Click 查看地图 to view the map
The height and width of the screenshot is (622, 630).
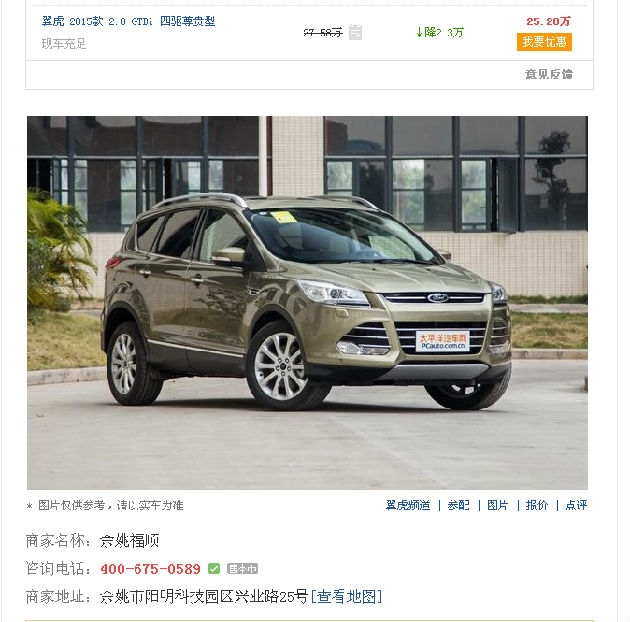click(x=347, y=597)
